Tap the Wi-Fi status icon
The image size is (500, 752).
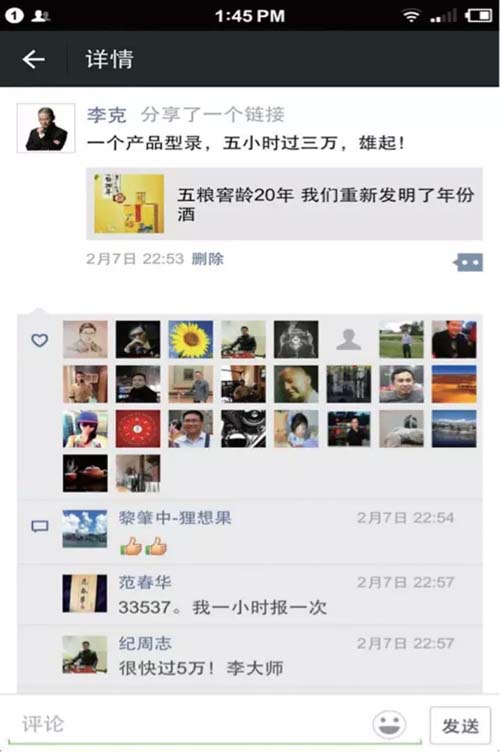click(x=411, y=16)
